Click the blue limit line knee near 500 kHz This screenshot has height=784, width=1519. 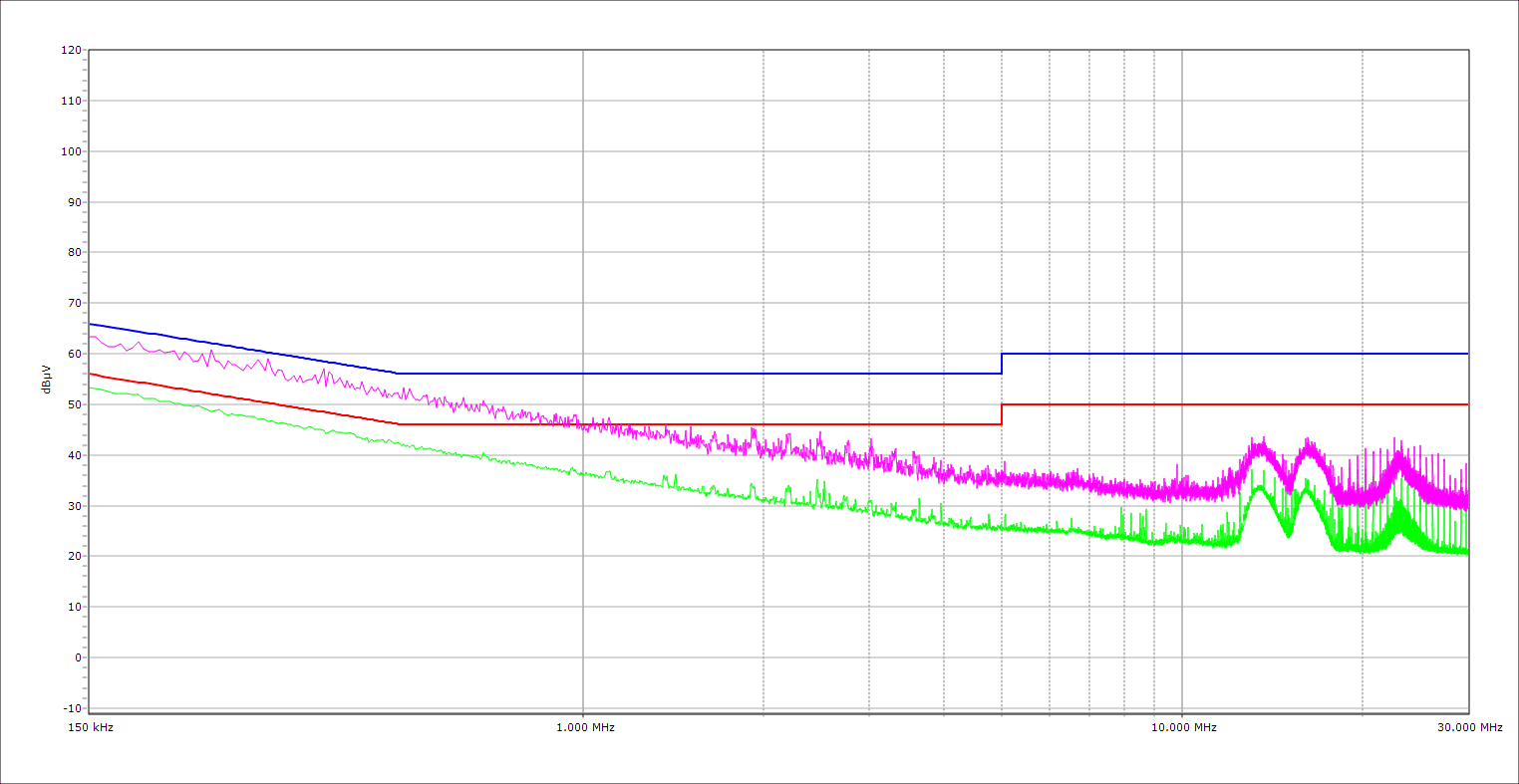click(x=398, y=374)
